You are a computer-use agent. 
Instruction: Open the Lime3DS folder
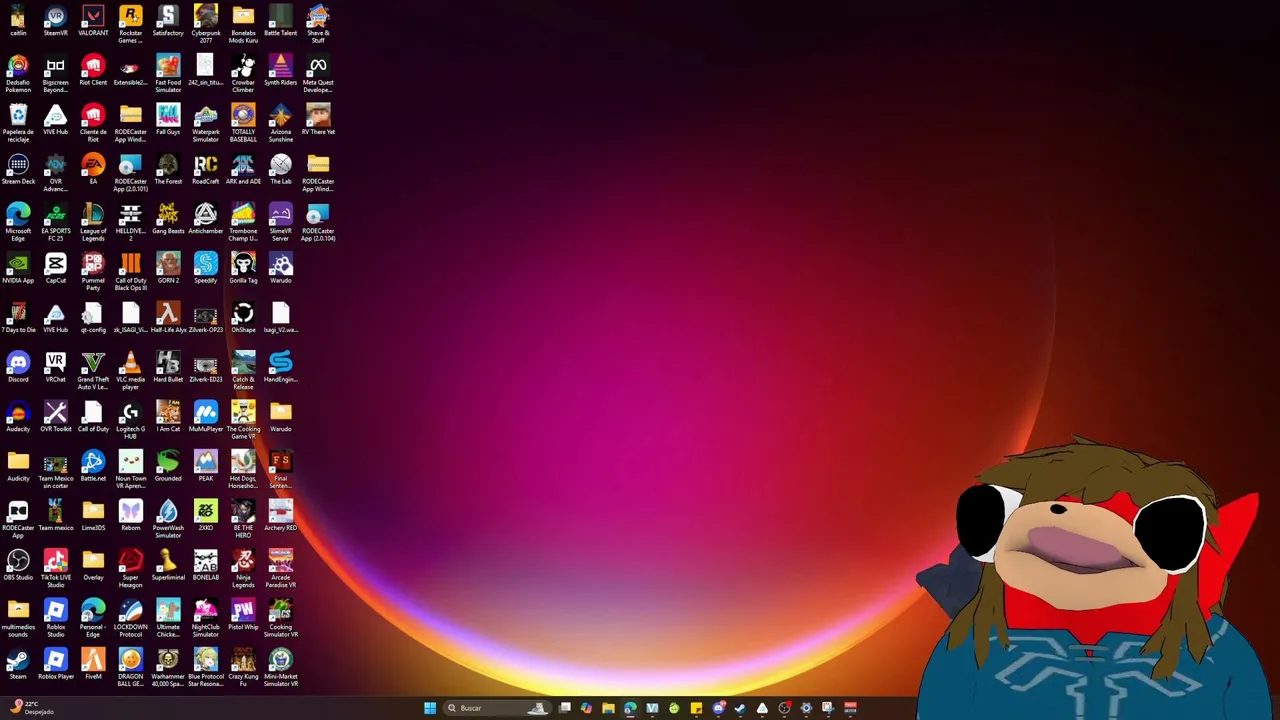93,515
